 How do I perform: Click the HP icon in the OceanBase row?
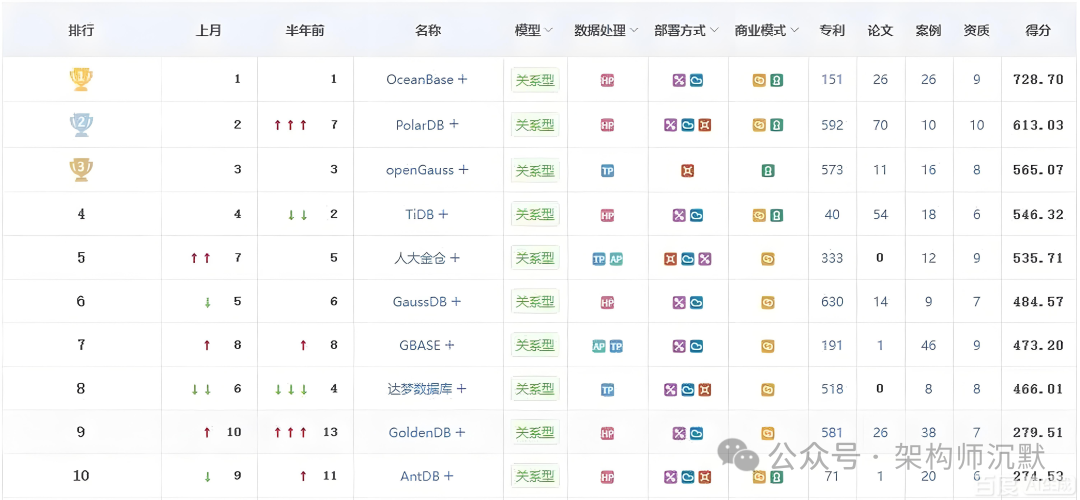point(608,80)
